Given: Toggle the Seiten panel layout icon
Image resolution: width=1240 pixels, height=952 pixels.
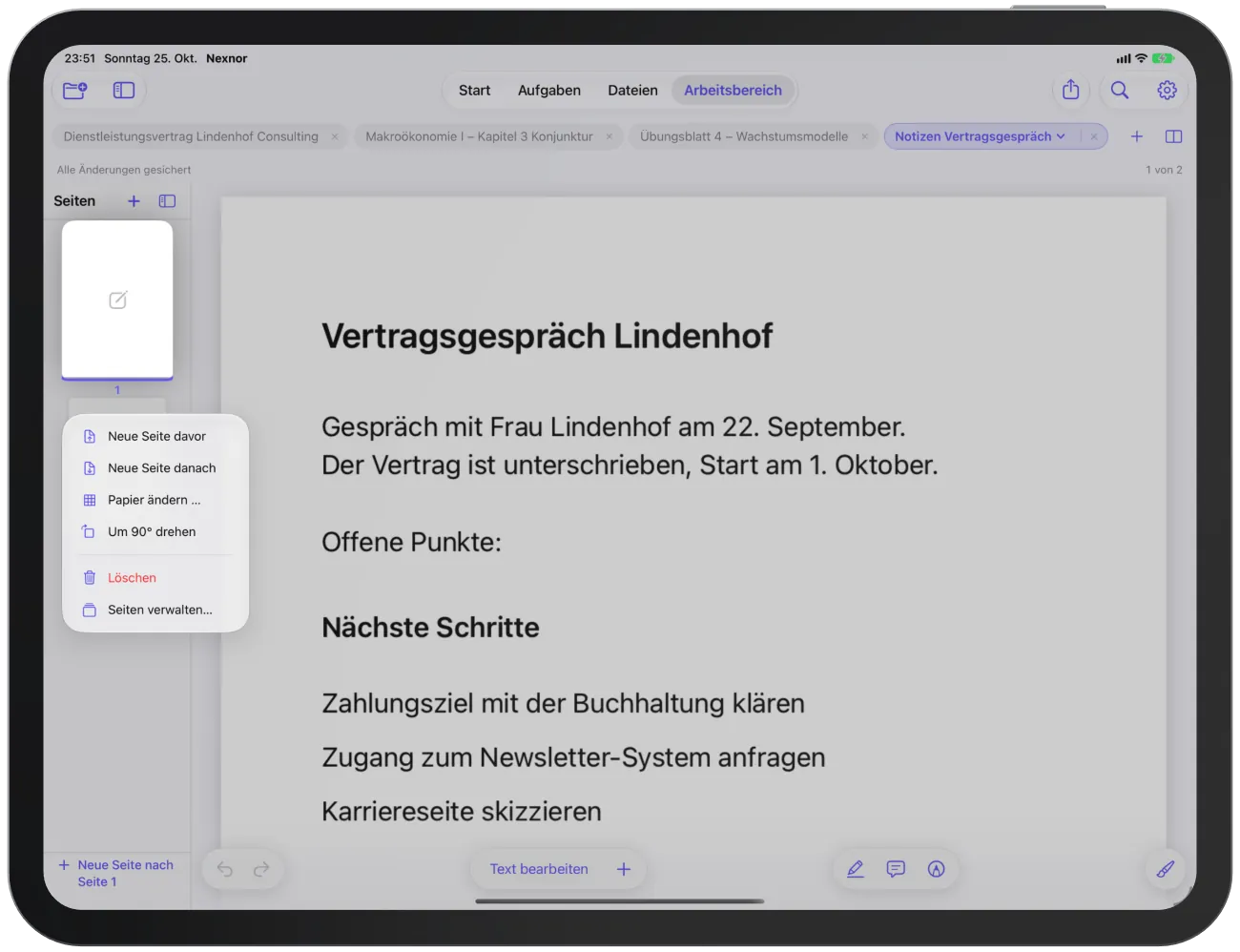Looking at the screenshot, I should pyautogui.click(x=167, y=201).
